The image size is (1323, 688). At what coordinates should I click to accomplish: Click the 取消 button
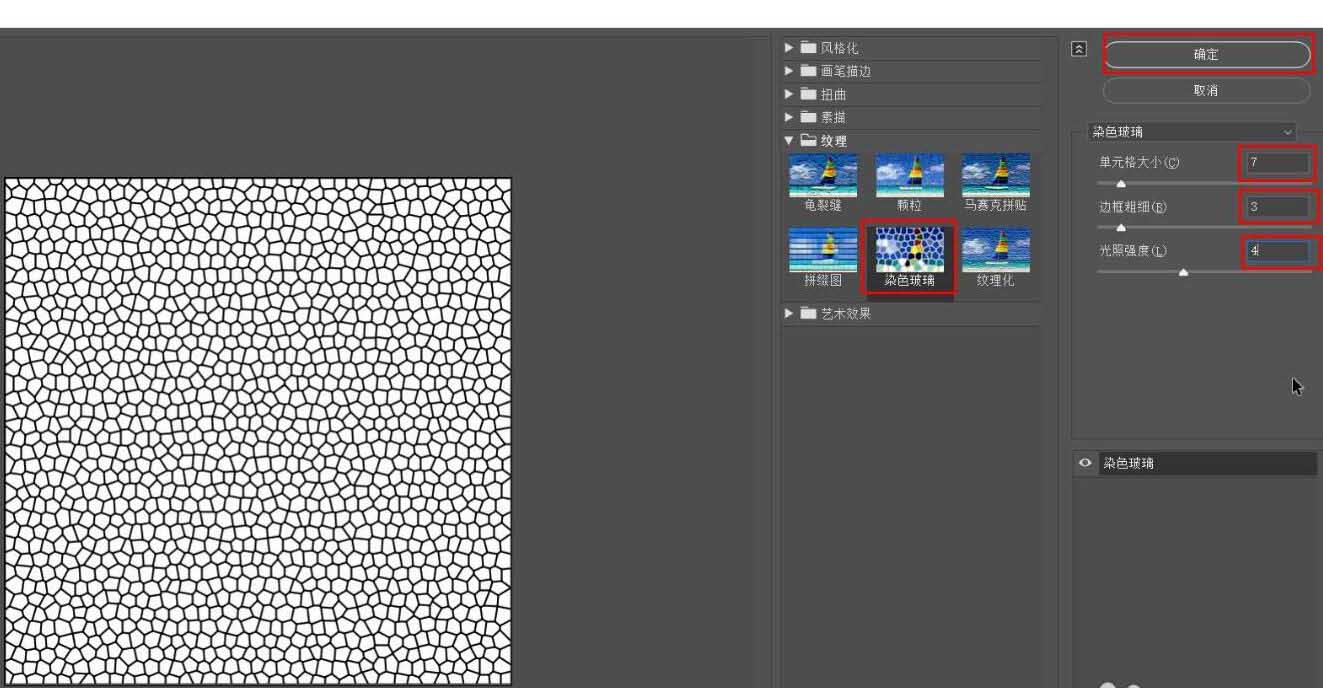point(1206,90)
